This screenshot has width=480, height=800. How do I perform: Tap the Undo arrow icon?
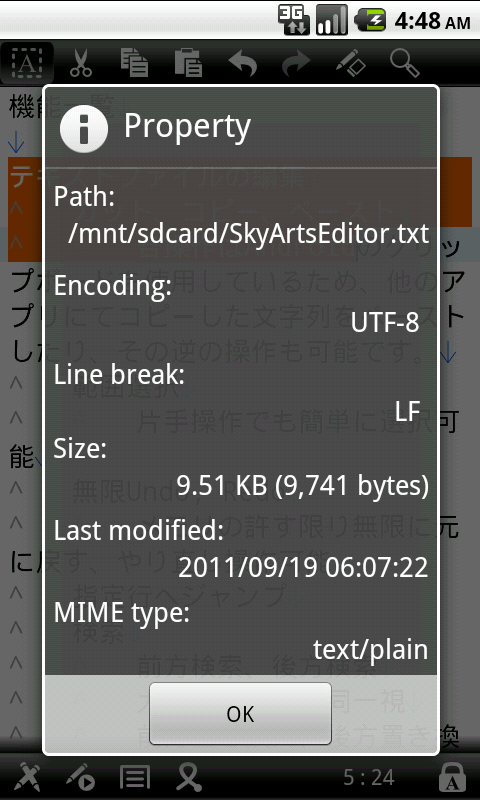pos(242,63)
